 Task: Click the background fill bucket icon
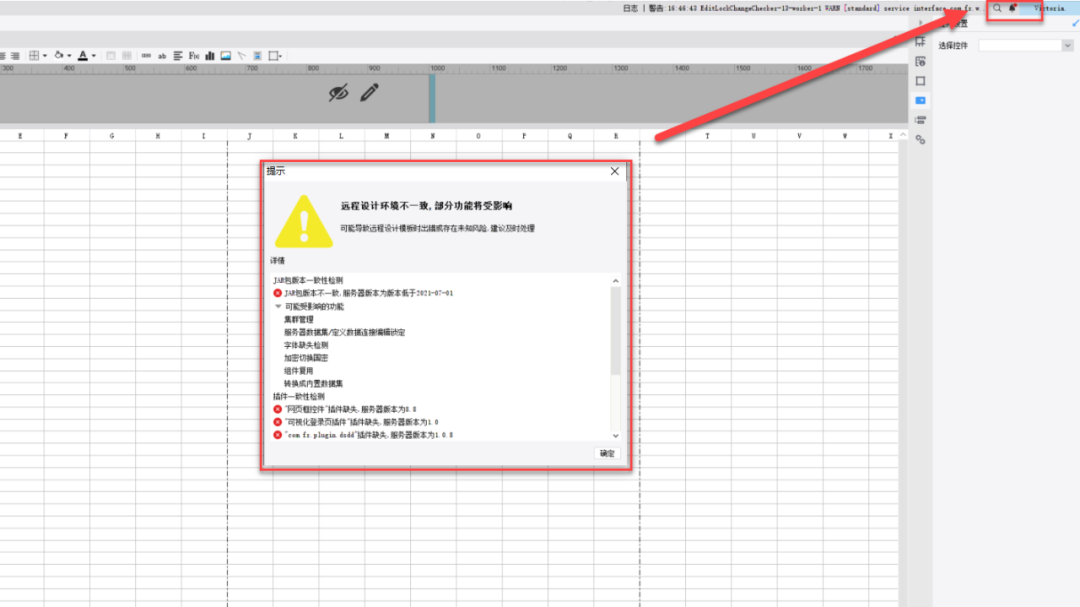59,56
